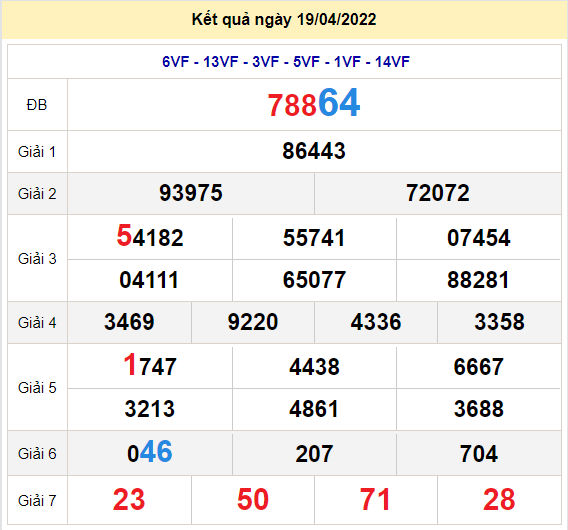Select sixth prize number 704
The image size is (568, 530).
[479, 454]
